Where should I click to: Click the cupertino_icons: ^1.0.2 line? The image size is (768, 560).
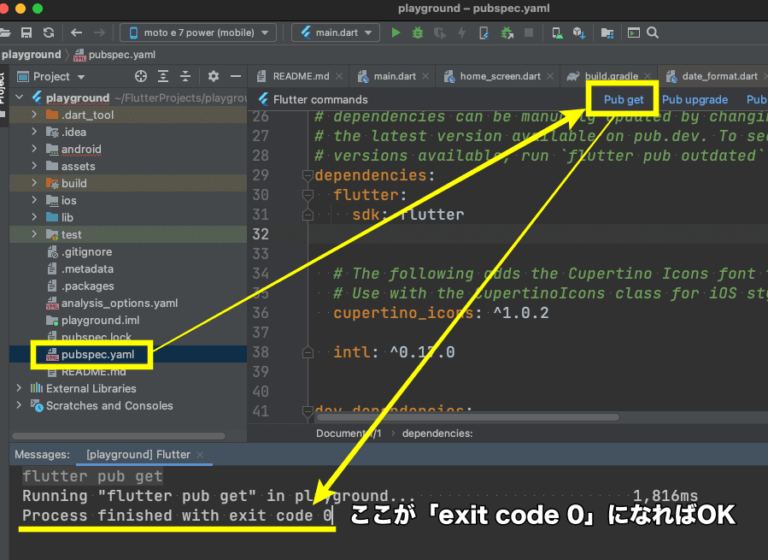pyautogui.click(x=441, y=313)
